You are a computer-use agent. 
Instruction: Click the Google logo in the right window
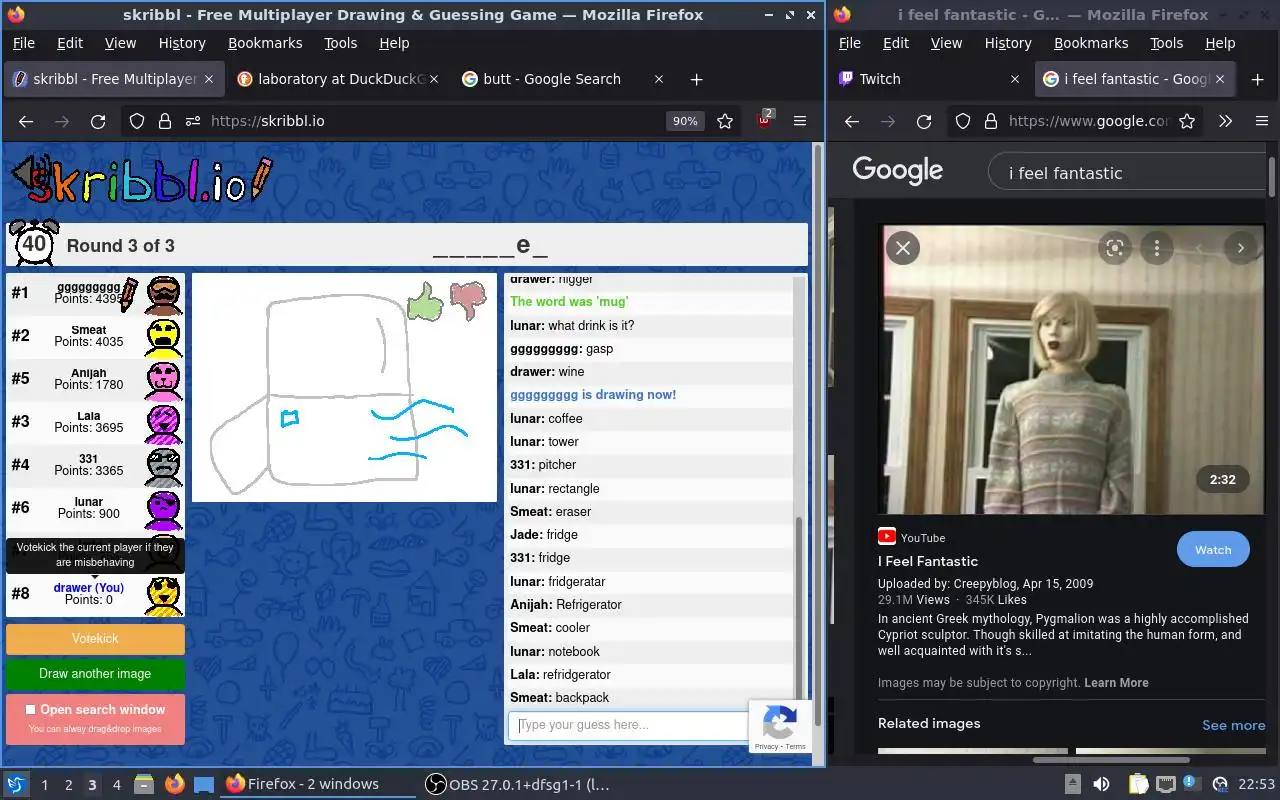[x=897, y=171]
